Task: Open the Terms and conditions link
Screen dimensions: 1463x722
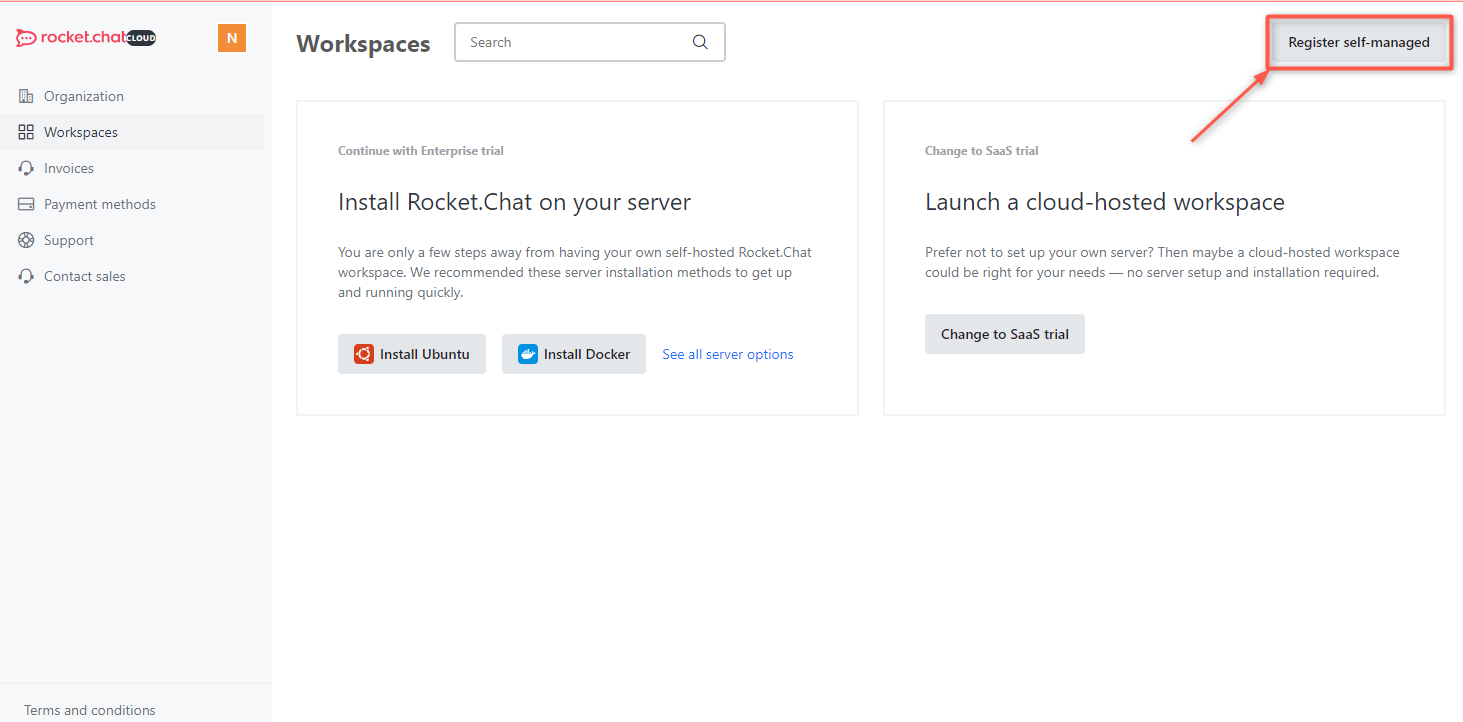Action: click(90, 710)
